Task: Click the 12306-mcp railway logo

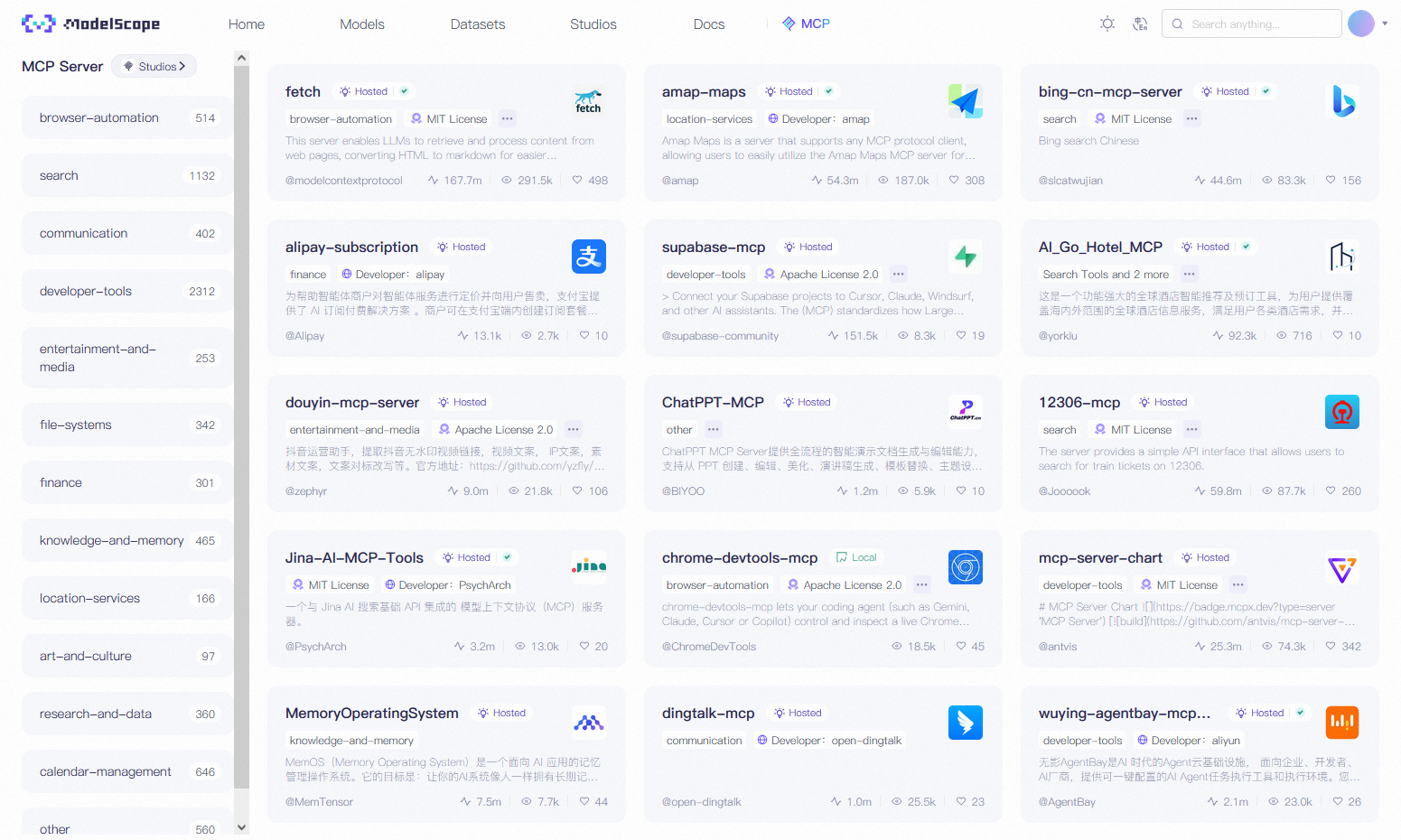Action: coord(1341,412)
